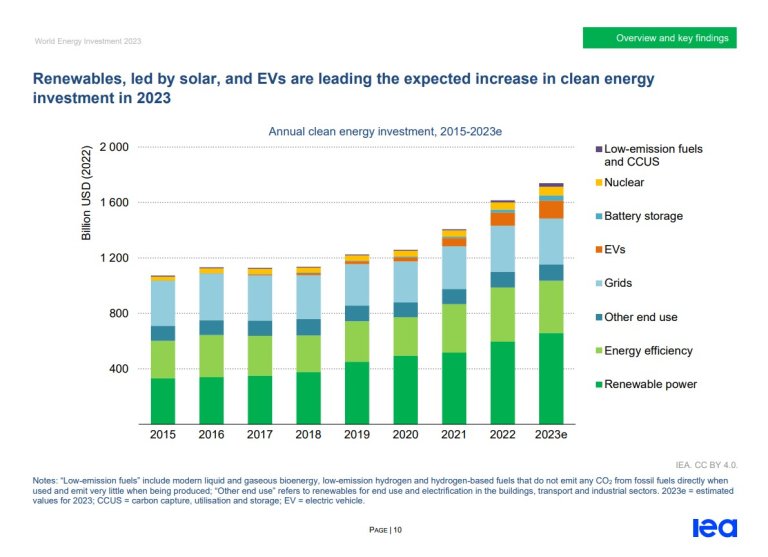The width and height of the screenshot is (768, 557).
Task: Click the 'EVs' legend label
Action: 615,250
